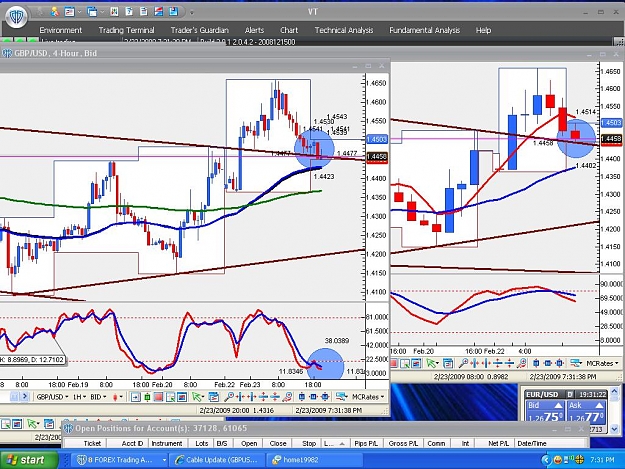Sort Open Positions by Instrument column
Screen dimensions: 625x469
click(167, 443)
